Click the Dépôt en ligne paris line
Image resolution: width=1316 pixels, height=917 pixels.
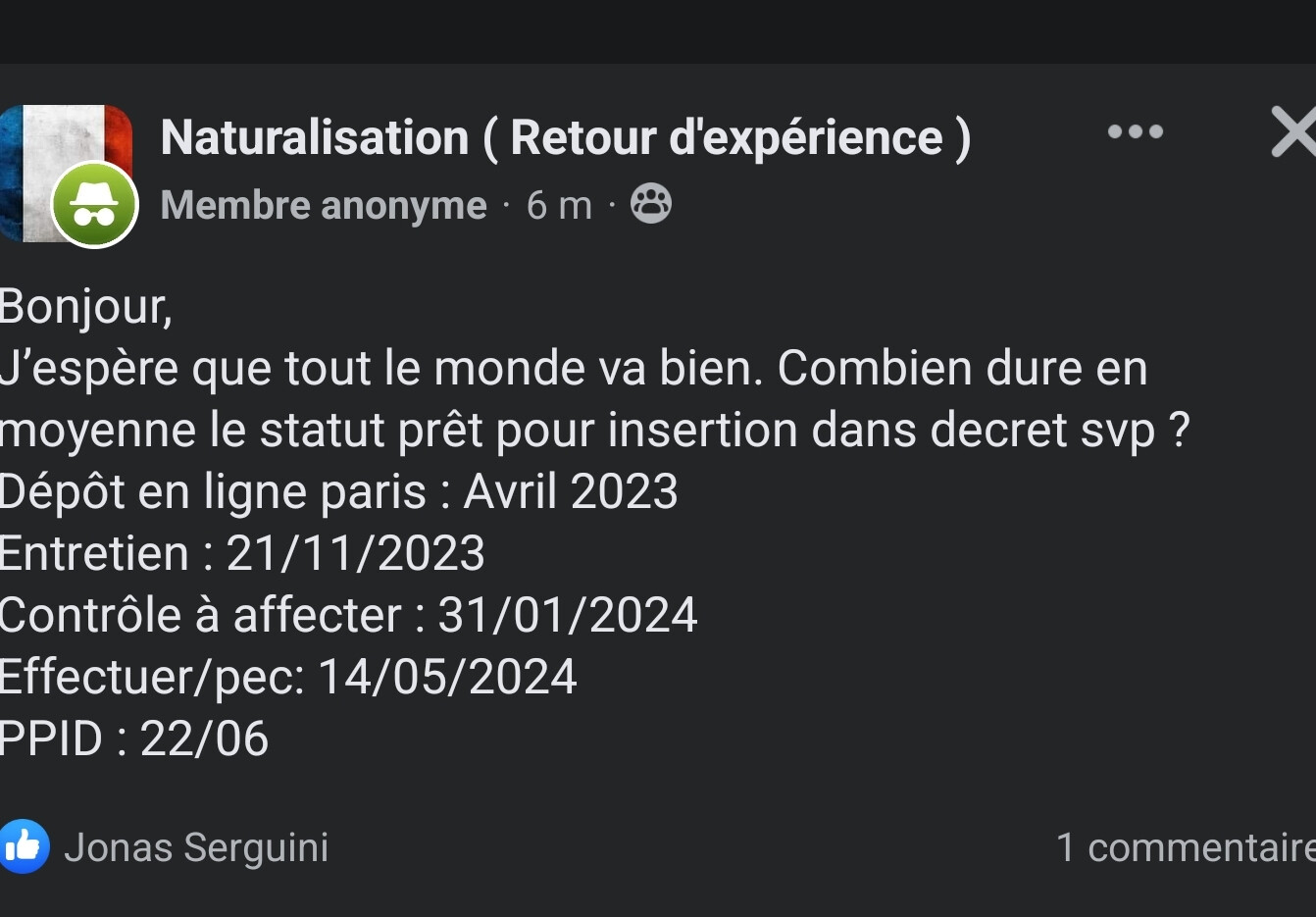(339, 491)
